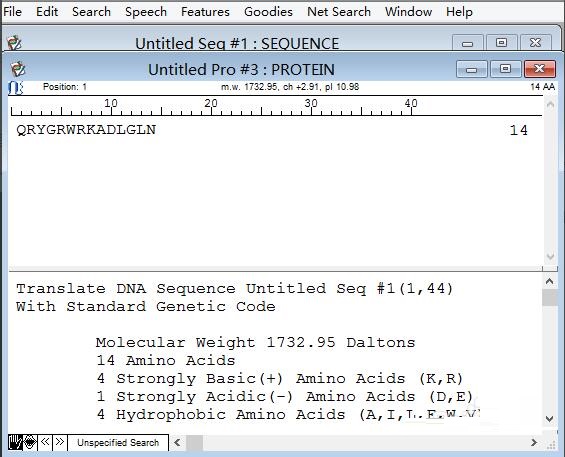Click the m.w. 1732.95 info text

coord(290,87)
